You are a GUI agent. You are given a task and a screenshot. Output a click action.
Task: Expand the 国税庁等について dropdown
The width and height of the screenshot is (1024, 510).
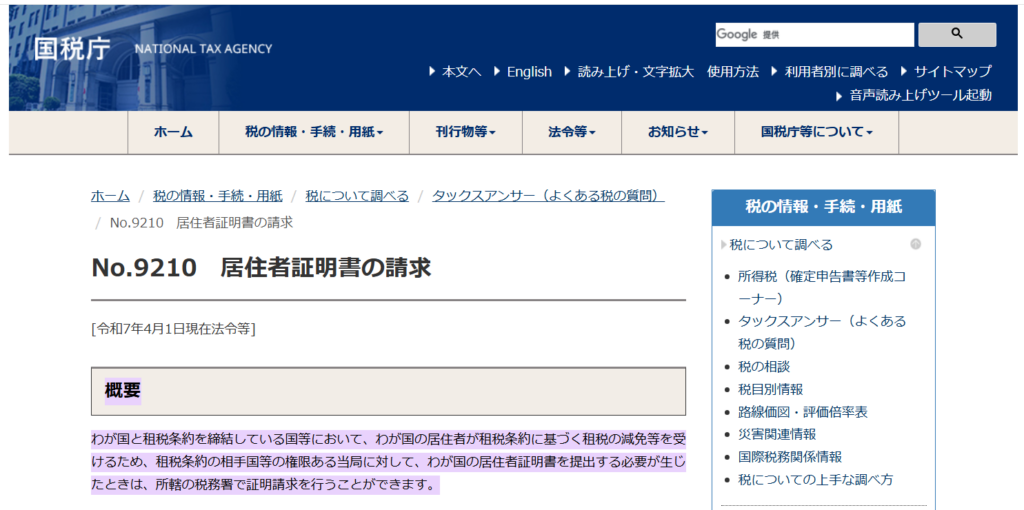816,132
